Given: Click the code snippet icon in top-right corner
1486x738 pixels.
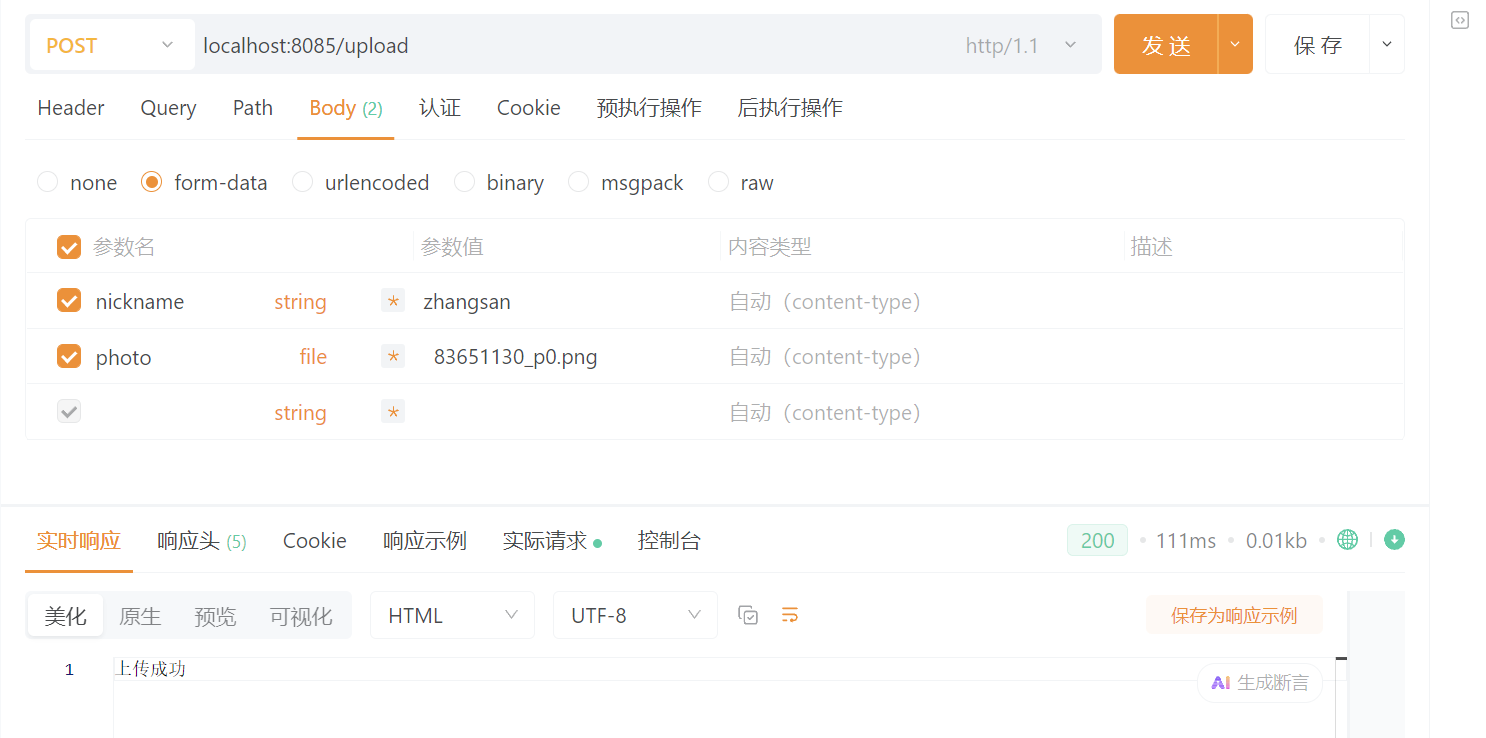Looking at the screenshot, I should point(1459,20).
